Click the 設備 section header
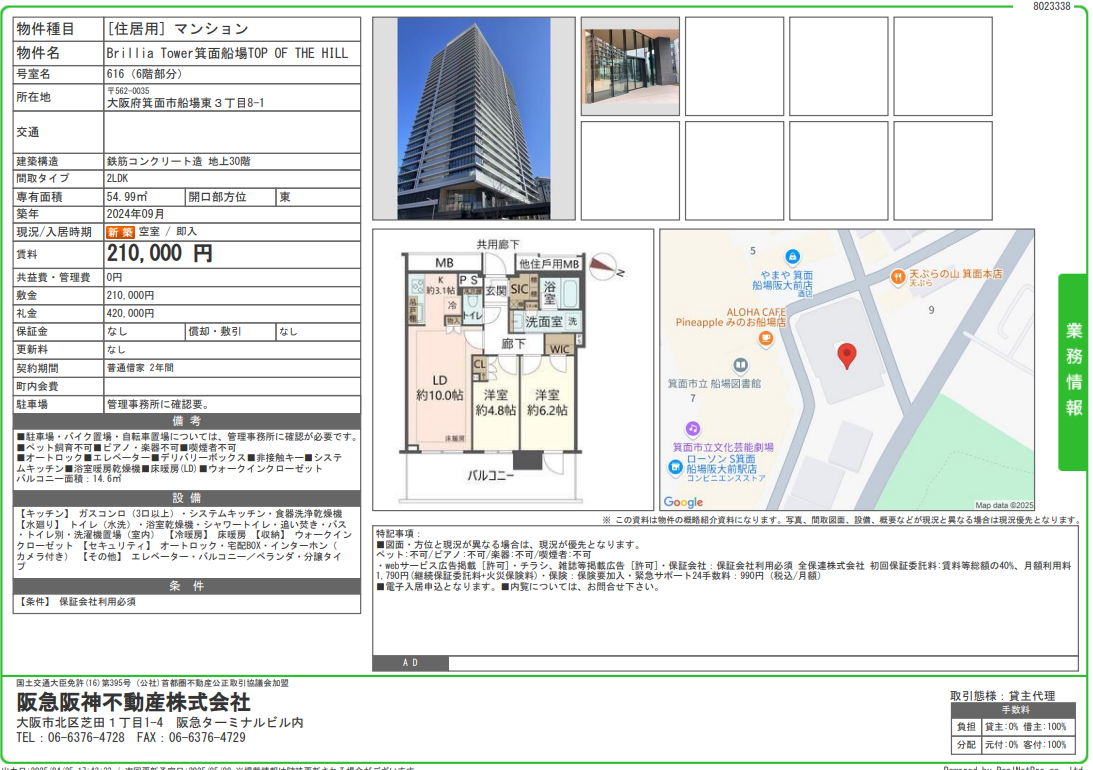 coord(187,498)
